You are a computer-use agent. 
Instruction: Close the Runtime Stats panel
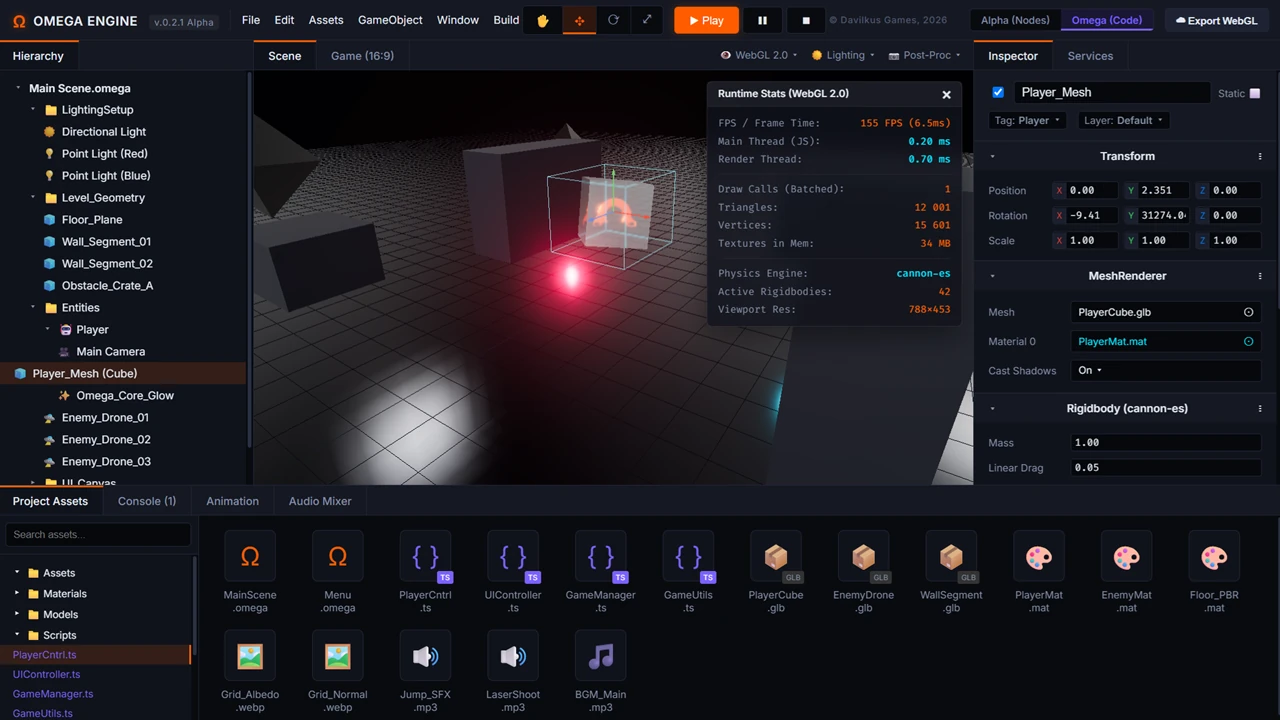coord(946,94)
